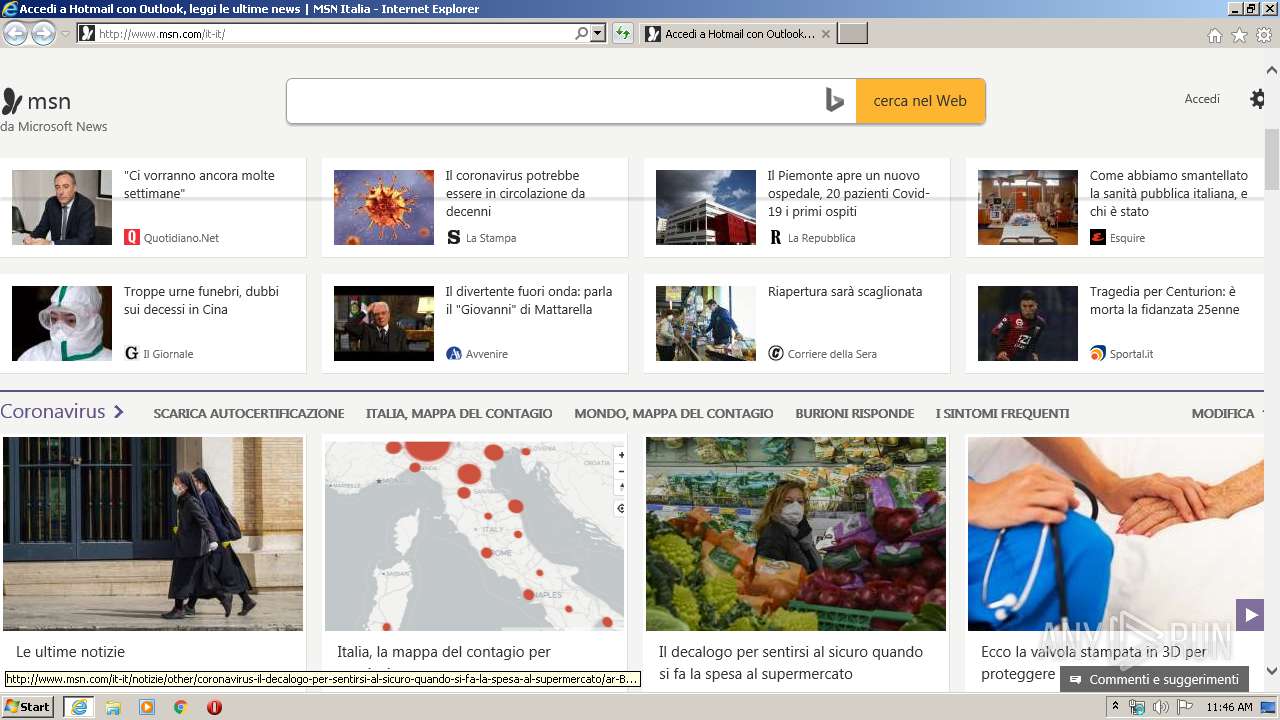Viewport: 1280px width, 720px height.
Task: Select MONDO, MAPPA DEL CONTAGIO menu item
Action: (674, 413)
